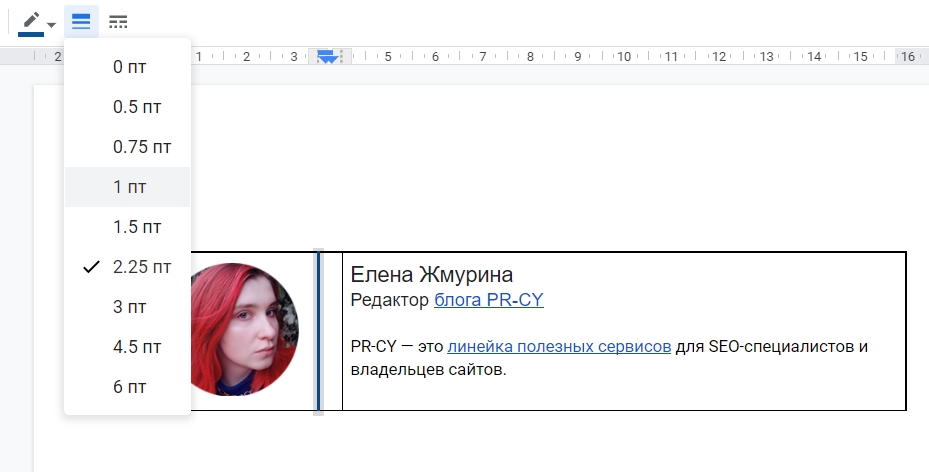Toggle the border width button
The image size is (929, 472).
81,22
